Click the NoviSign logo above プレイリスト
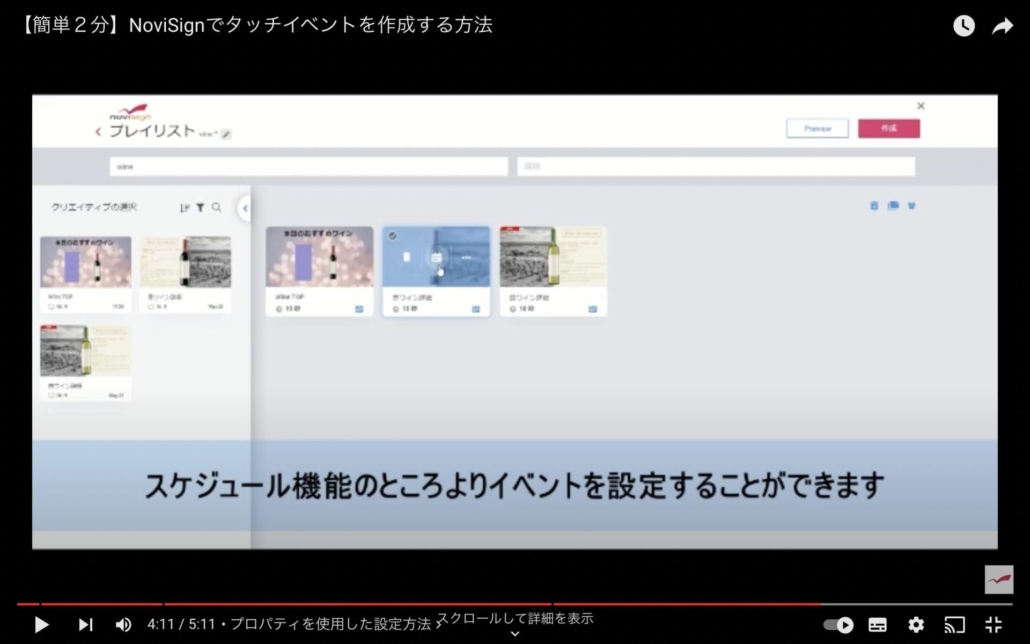The width and height of the screenshot is (1030, 644). click(130, 112)
